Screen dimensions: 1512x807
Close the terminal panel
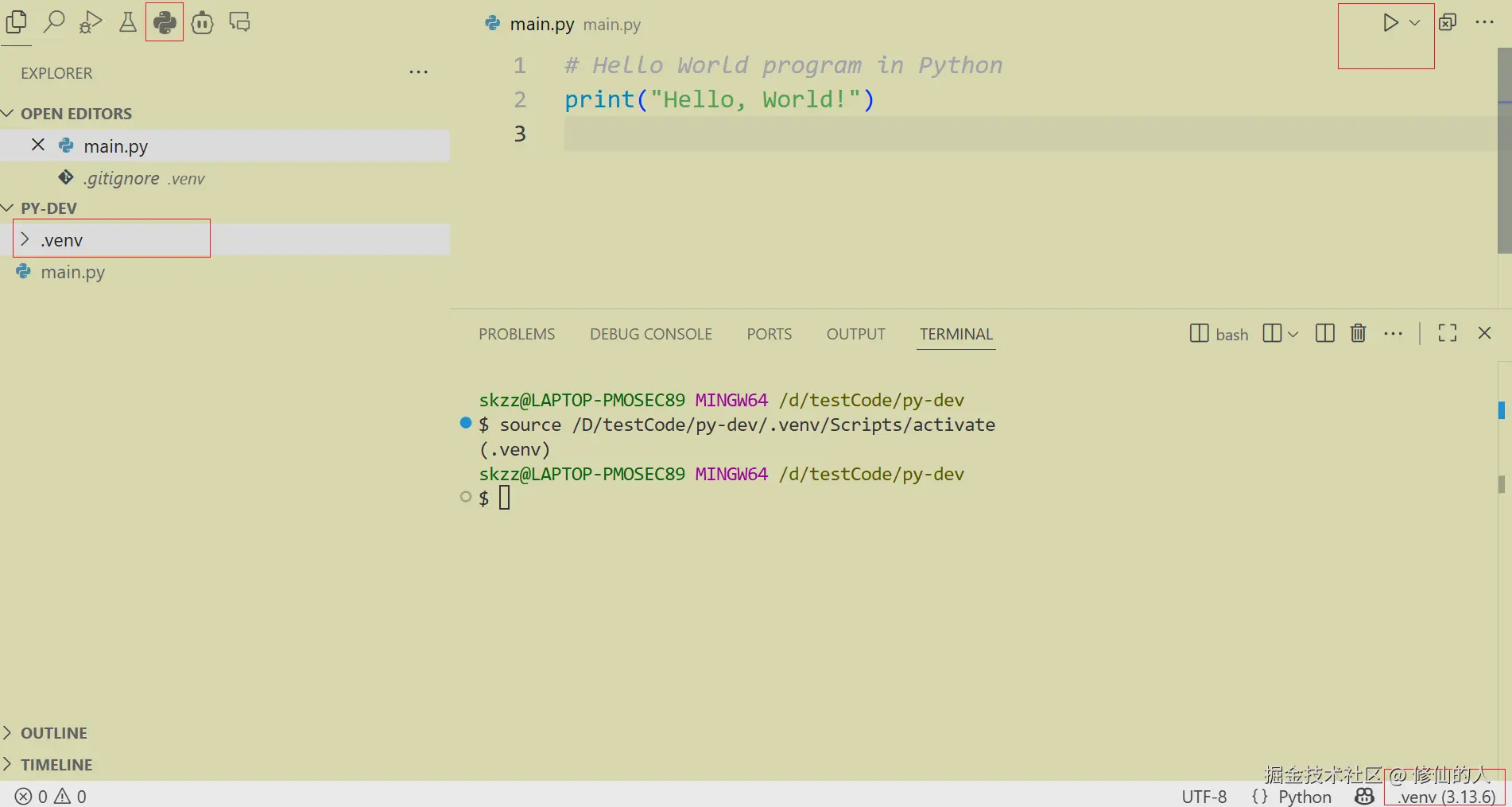point(1484,333)
